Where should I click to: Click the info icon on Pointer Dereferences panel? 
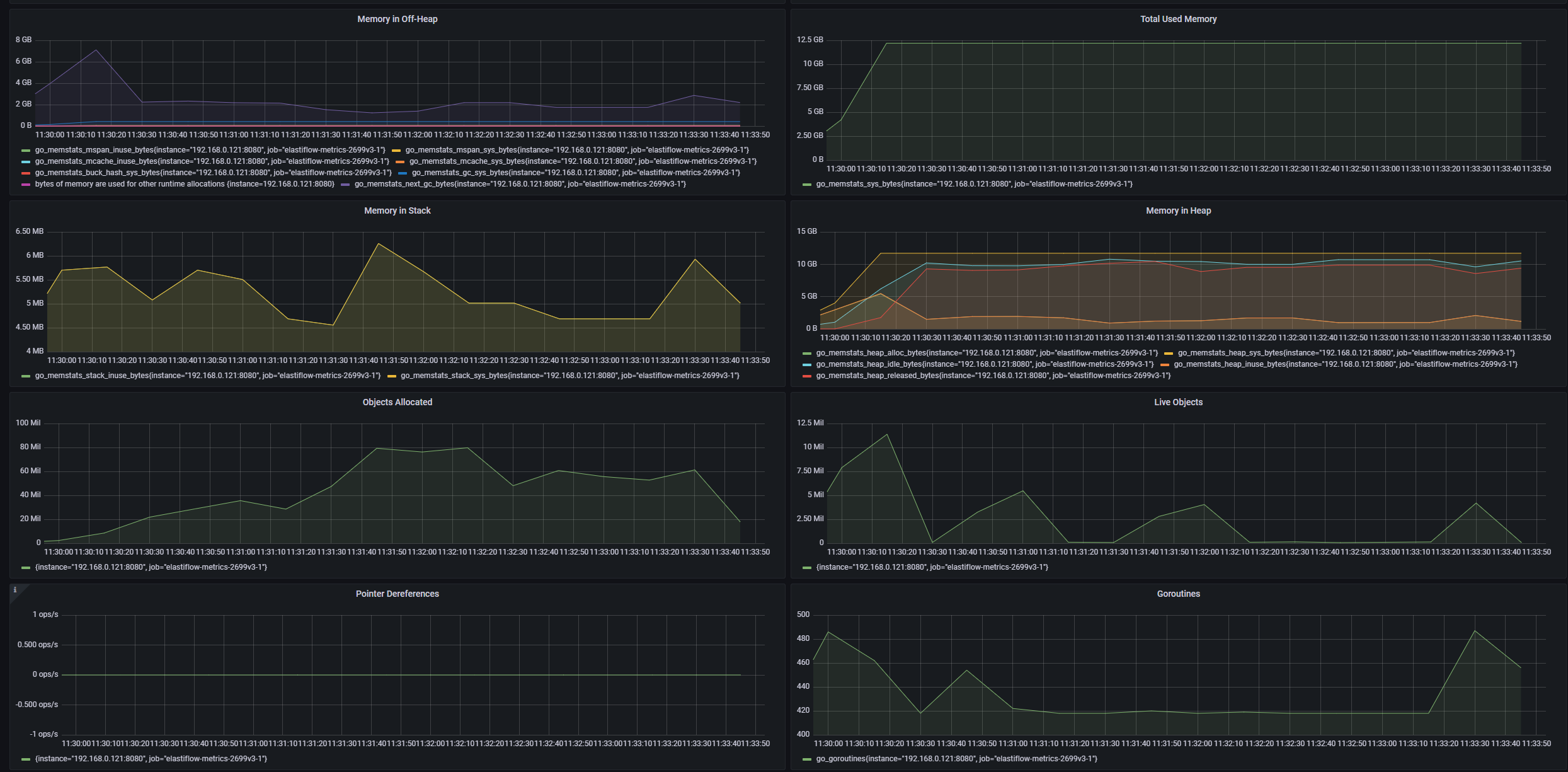point(15,590)
